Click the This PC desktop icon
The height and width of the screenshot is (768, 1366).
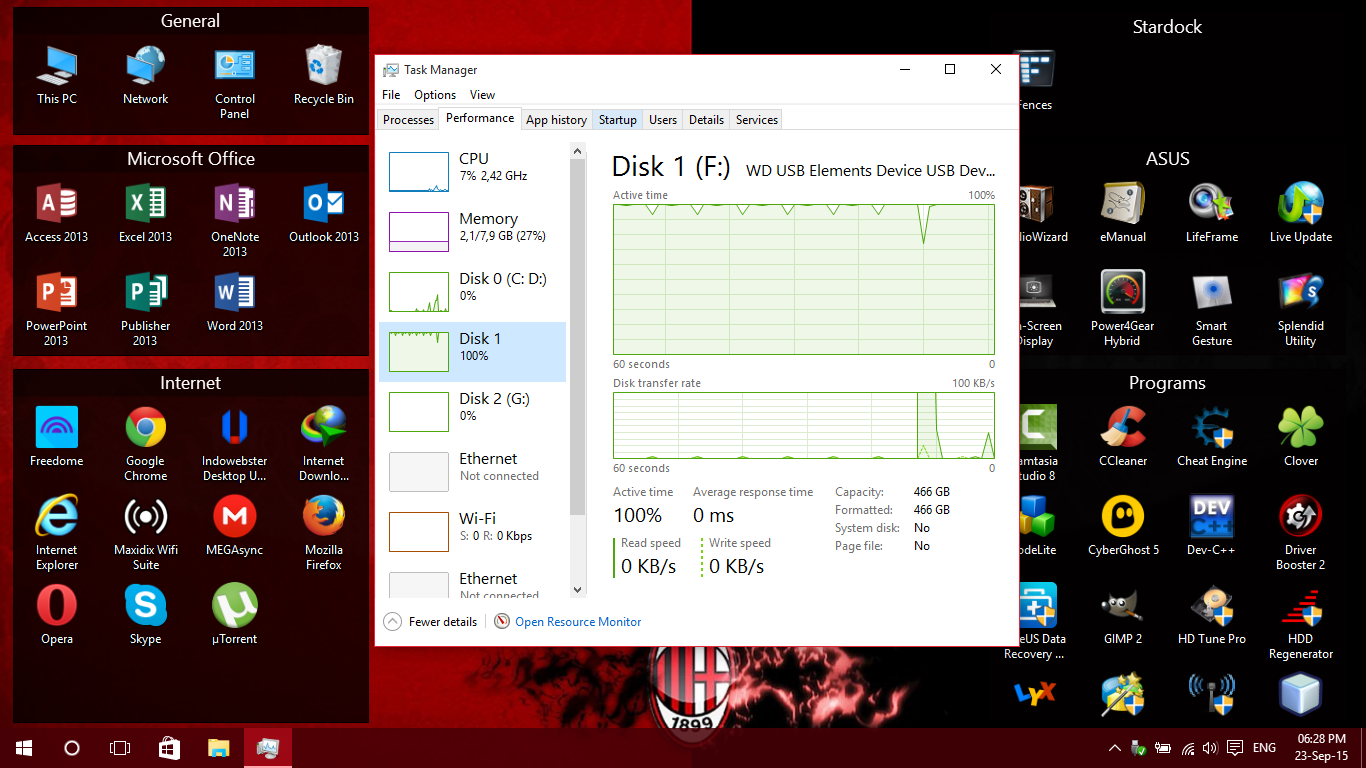pyautogui.click(x=57, y=75)
